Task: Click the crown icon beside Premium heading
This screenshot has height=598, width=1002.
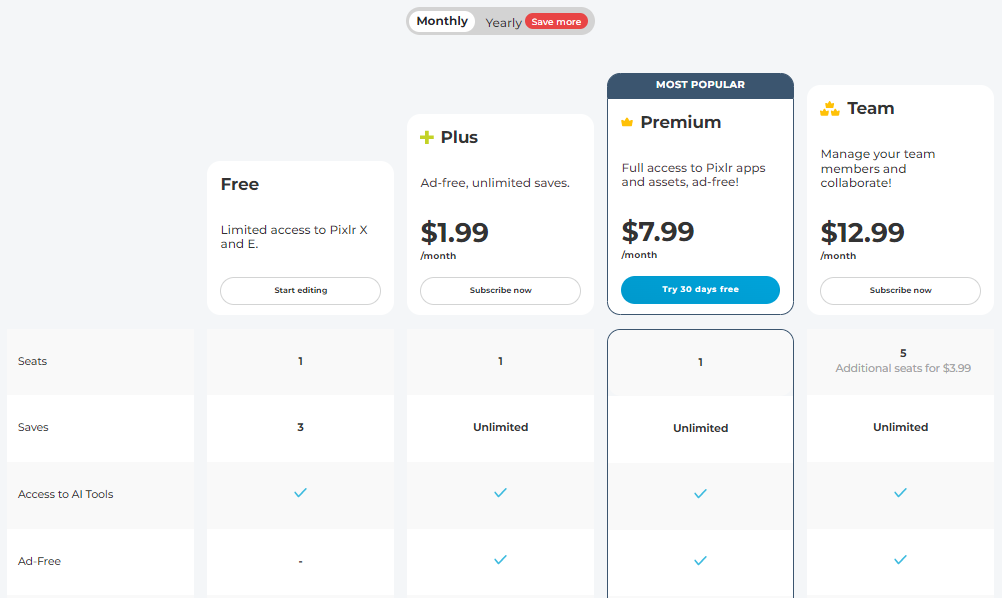Action: point(627,121)
